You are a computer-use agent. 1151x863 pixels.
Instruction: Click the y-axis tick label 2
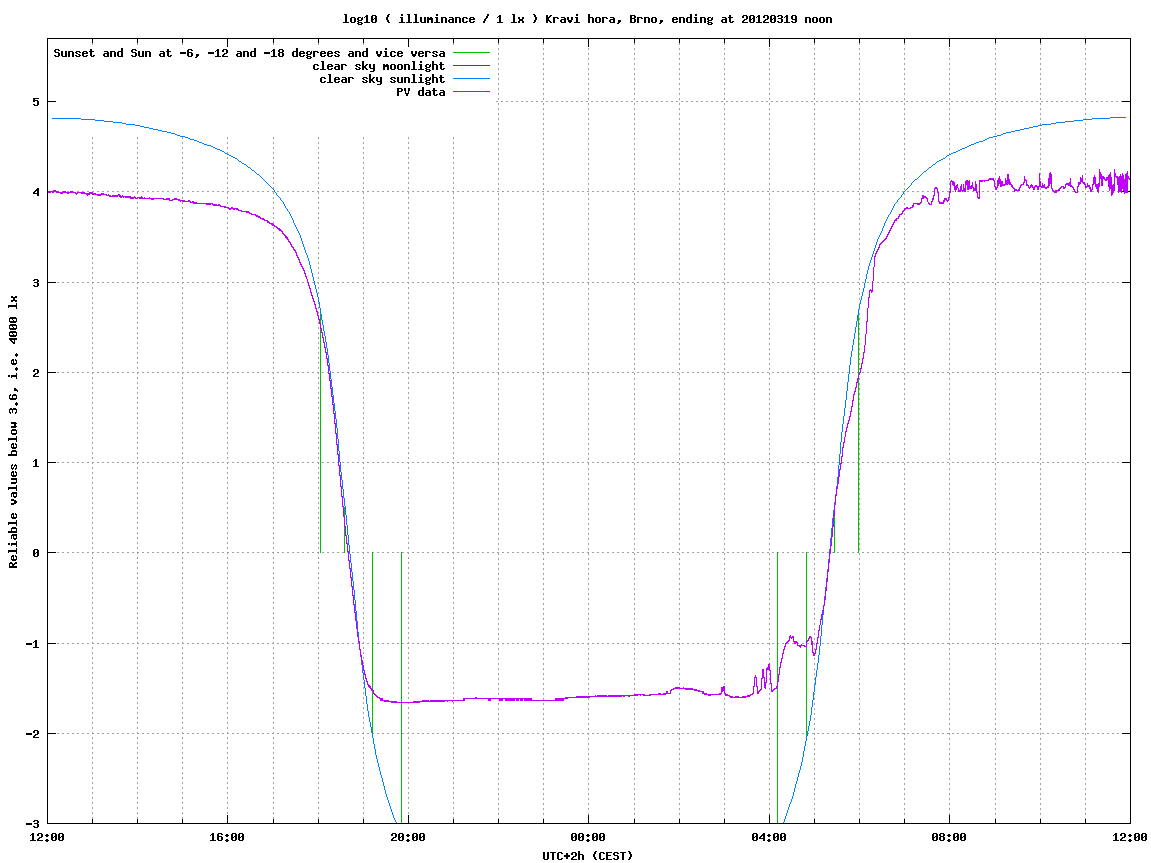click(x=36, y=373)
